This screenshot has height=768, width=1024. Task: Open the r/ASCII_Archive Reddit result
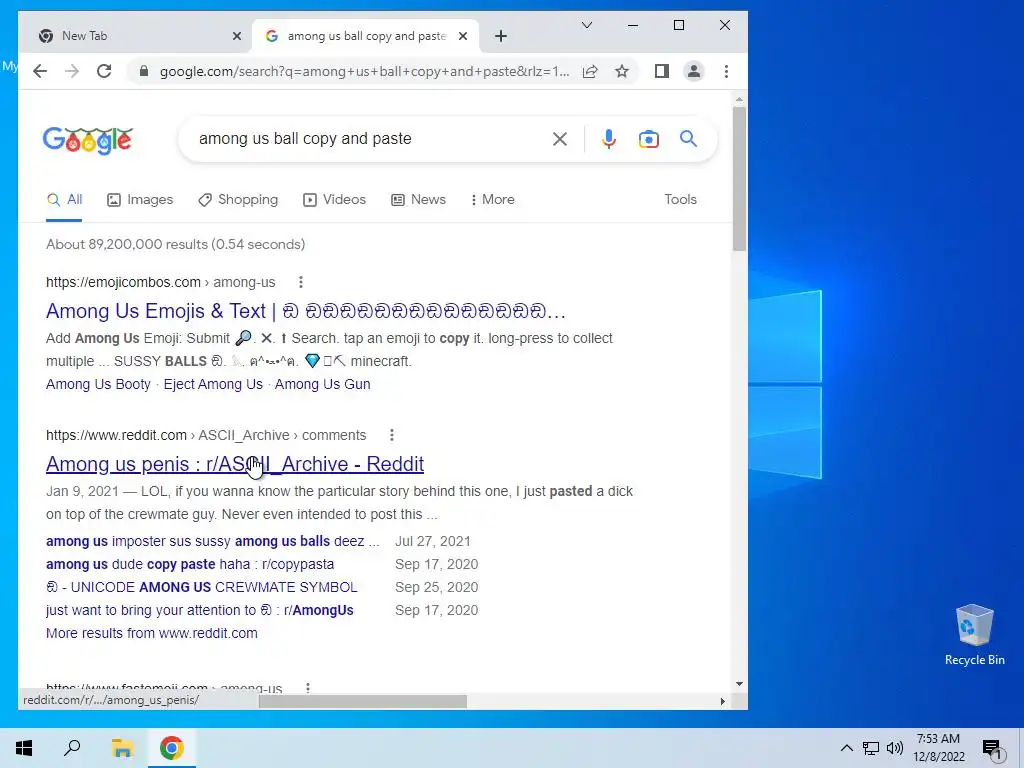click(x=234, y=464)
